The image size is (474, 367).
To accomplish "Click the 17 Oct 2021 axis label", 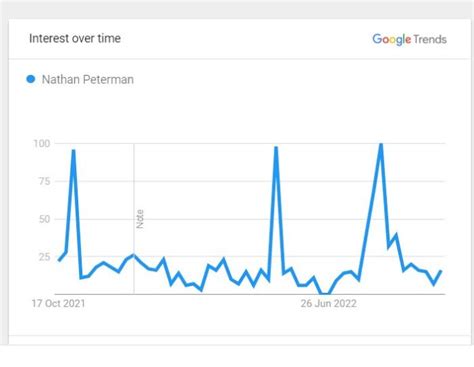I will [58, 303].
